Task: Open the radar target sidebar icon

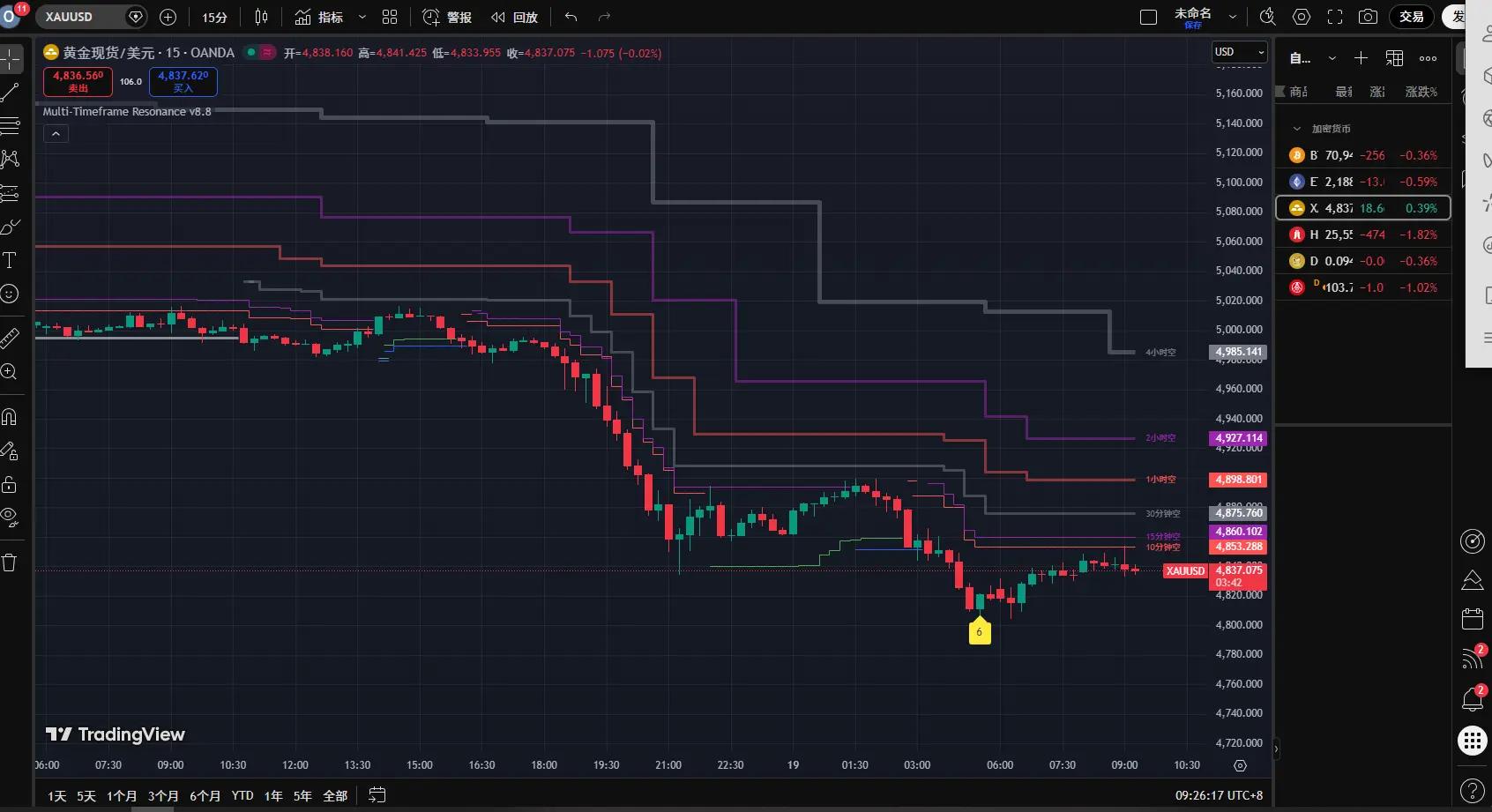Action: (1473, 541)
